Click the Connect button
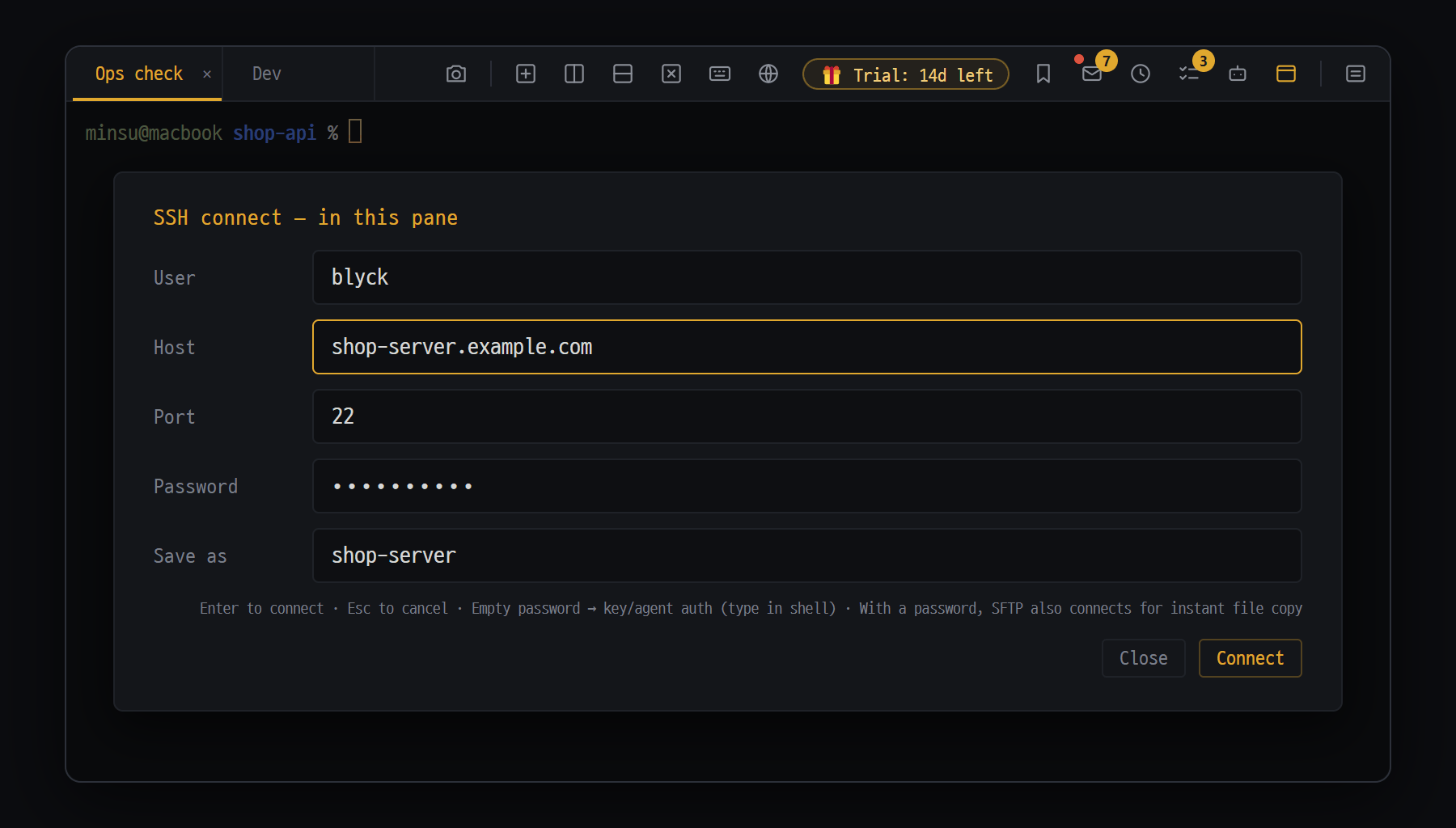 1250,658
